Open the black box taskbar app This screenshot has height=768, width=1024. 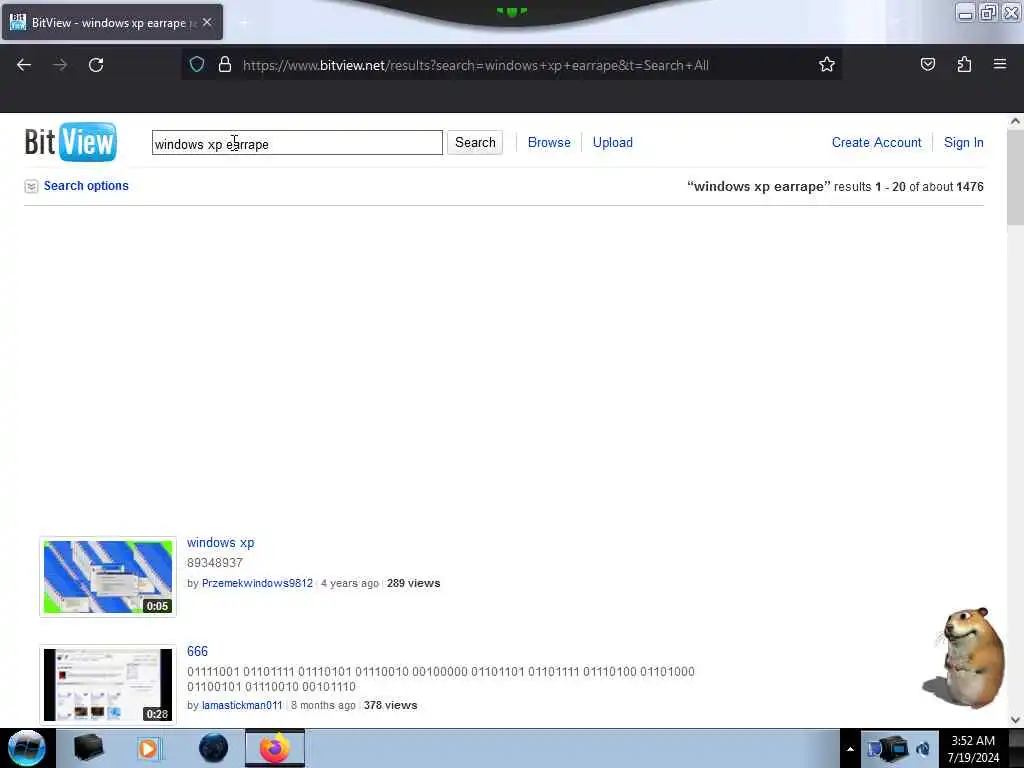click(89, 748)
